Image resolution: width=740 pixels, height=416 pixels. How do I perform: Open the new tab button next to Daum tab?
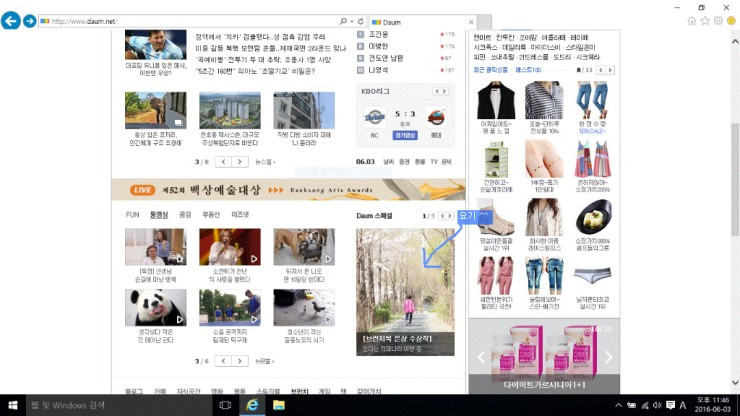pyautogui.click(x=485, y=22)
